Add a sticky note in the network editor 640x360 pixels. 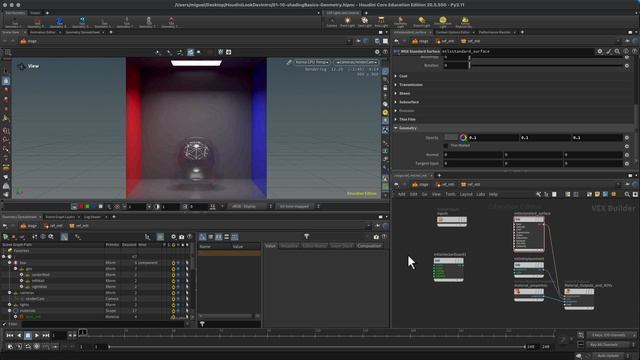click(597, 194)
